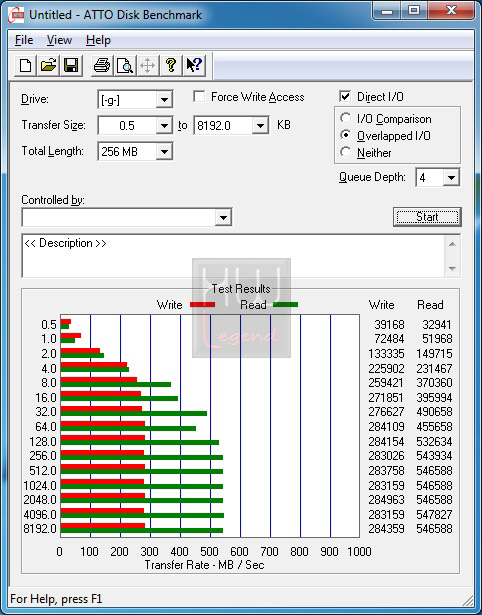Image resolution: width=482 pixels, height=615 pixels.
Task: Click the red write bar for 0.5
Action: (66, 322)
